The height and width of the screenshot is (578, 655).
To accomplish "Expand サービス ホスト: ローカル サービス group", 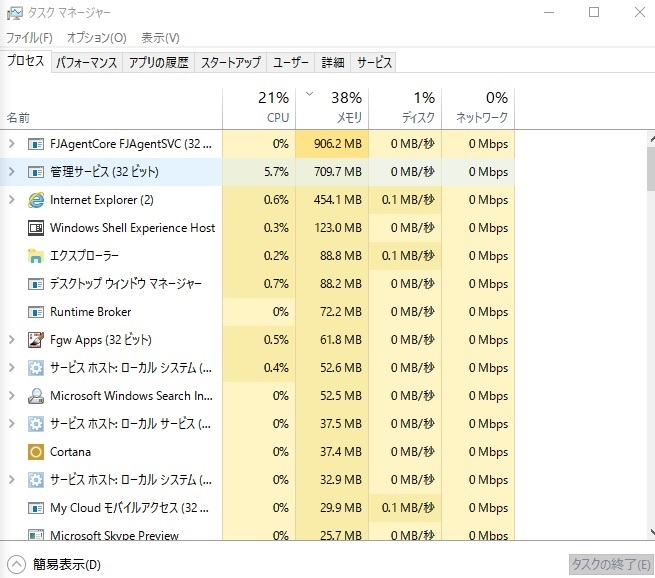I will coord(12,424).
